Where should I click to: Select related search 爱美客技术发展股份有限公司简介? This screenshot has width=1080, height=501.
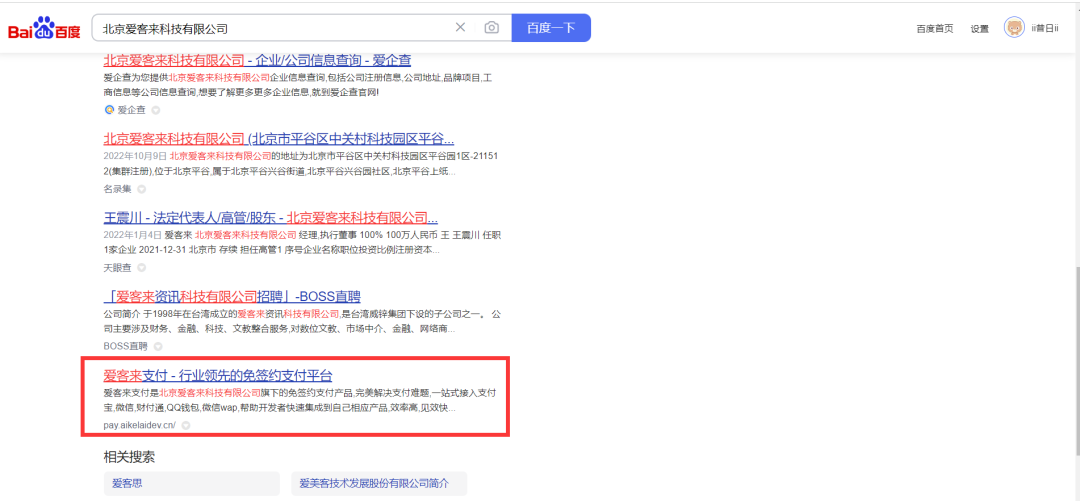click(379, 484)
